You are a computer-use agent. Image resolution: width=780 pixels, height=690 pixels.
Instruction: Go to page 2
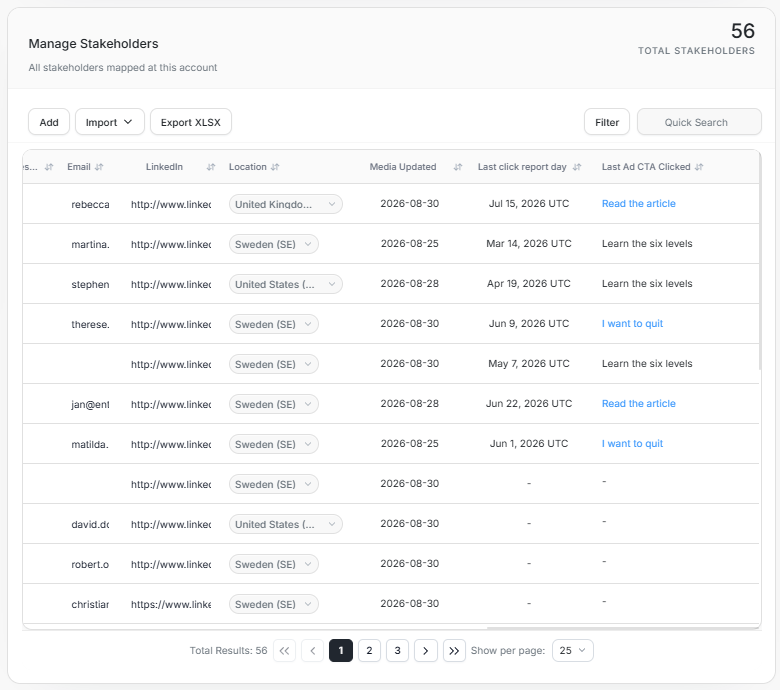coord(369,651)
